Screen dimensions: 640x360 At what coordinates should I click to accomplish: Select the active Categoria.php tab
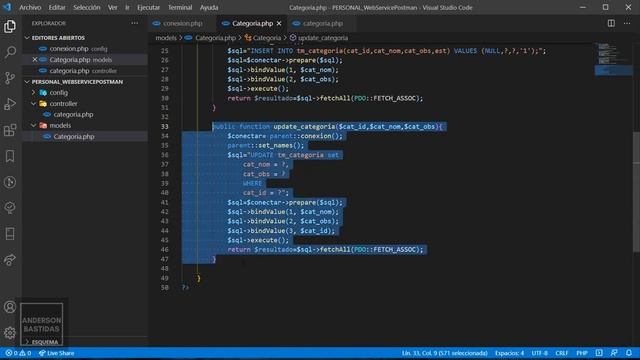pyautogui.click(x=252, y=24)
